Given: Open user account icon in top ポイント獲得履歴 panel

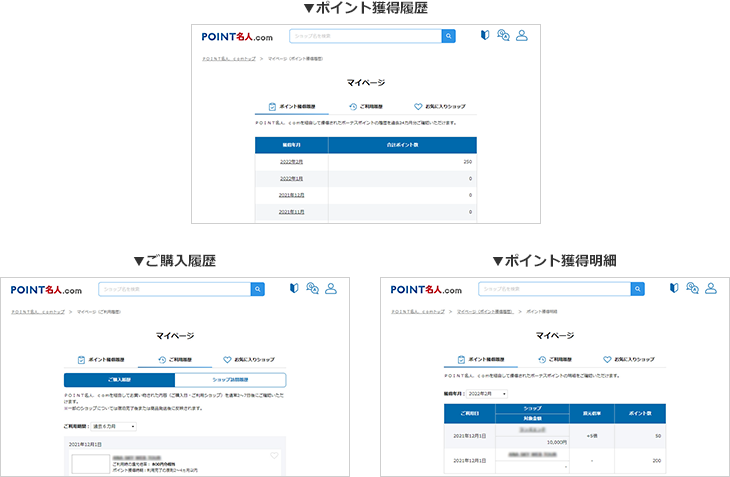Looking at the screenshot, I should tap(522, 36).
